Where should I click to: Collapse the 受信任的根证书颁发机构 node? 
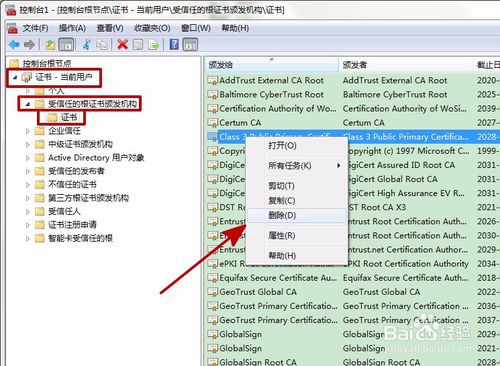click(28, 104)
